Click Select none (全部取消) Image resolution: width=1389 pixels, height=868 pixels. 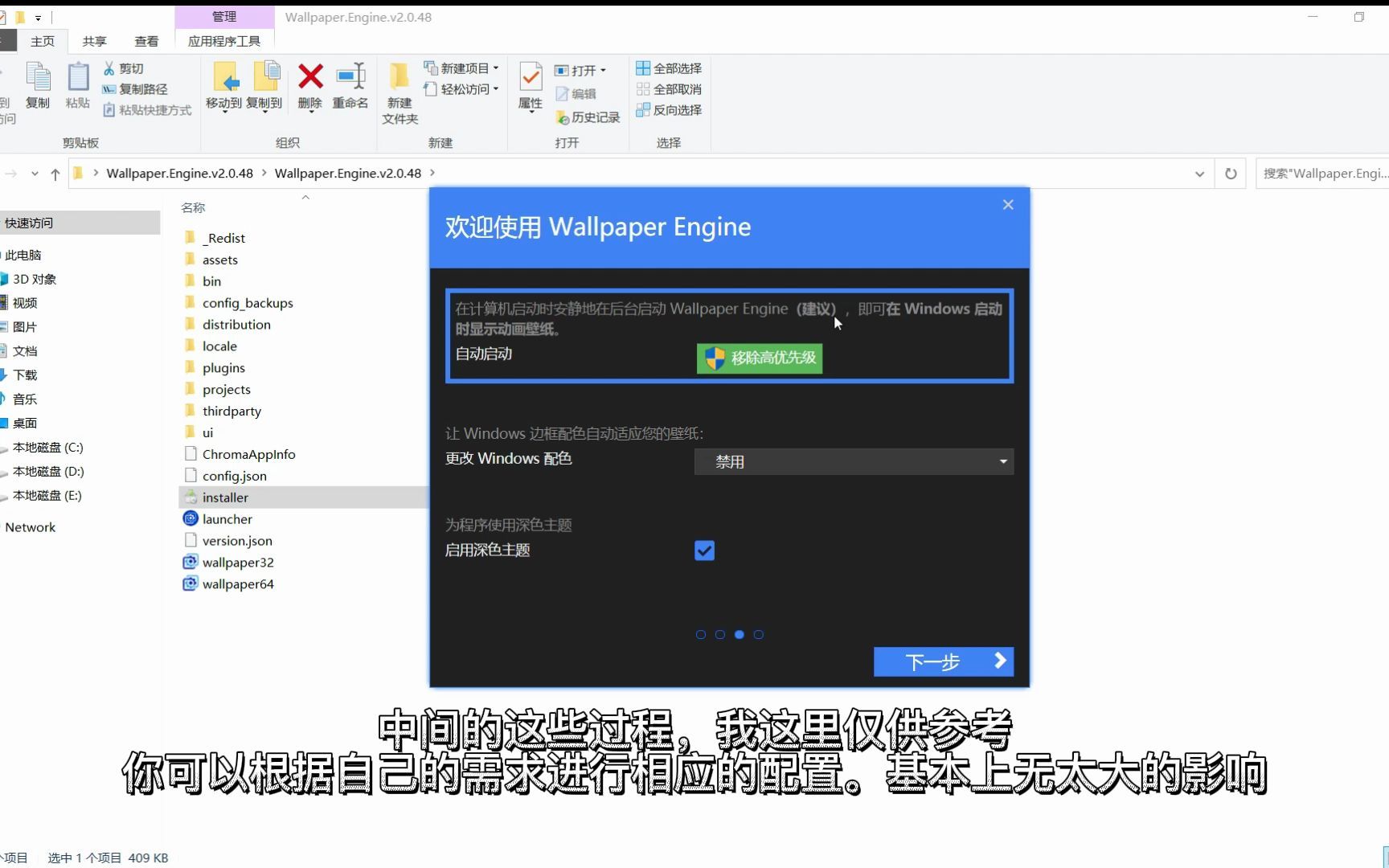[669, 89]
